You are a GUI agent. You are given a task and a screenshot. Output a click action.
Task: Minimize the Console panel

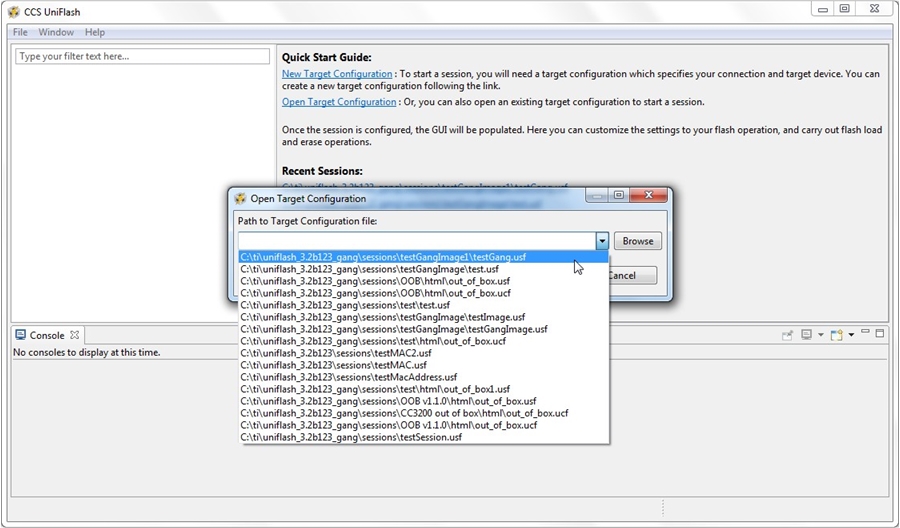coord(866,332)
